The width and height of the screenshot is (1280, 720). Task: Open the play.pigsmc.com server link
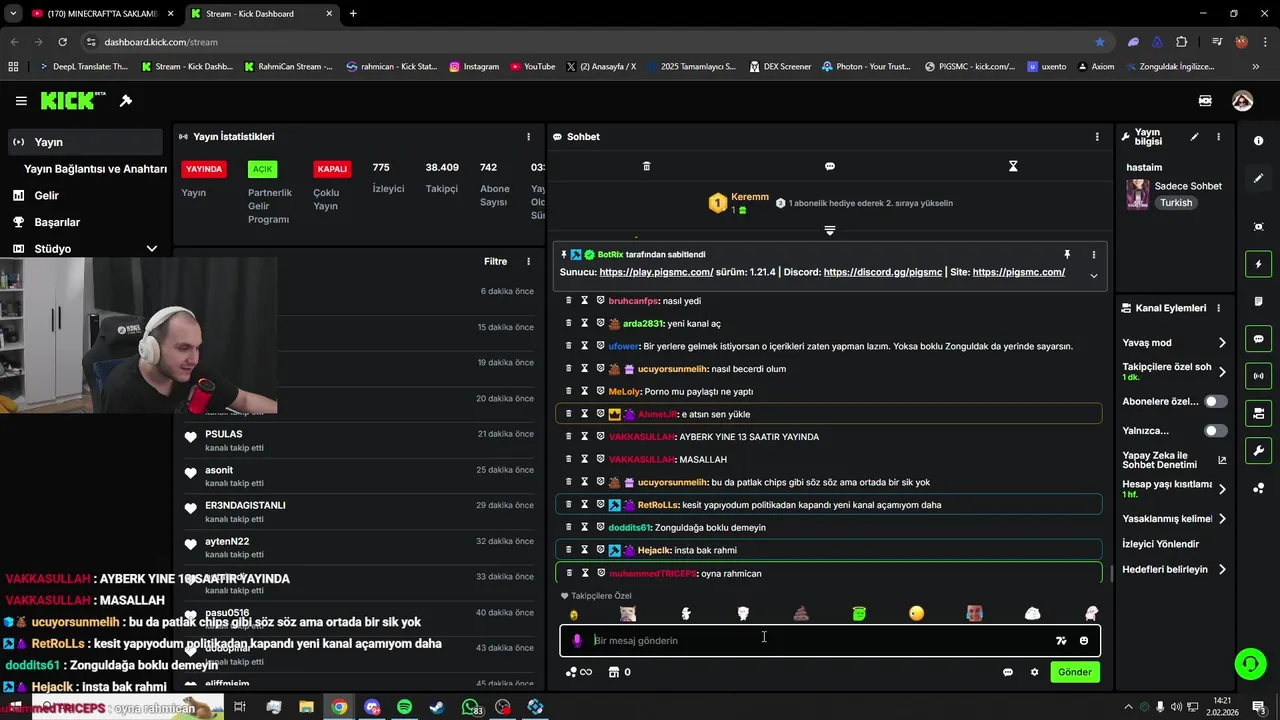656,272
